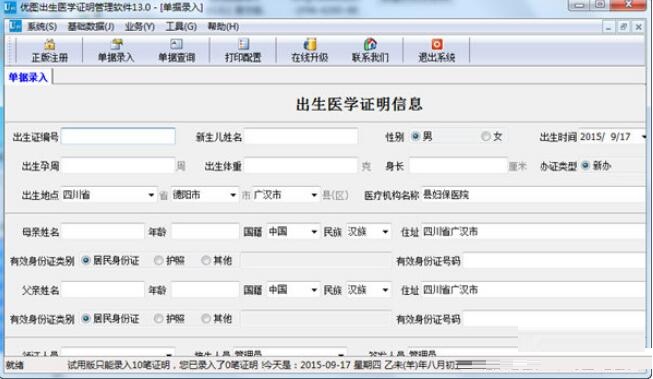Image resolution: width=653 pixels, height=379 pixels.
Task: Select the 新办 certificate type radio
Action: pos(586,165)
